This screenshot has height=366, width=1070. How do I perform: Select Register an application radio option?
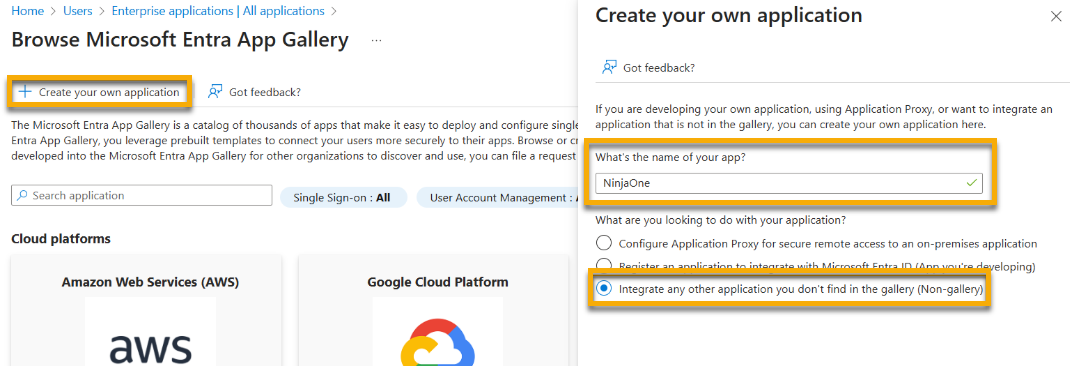pyautogui.click(x=604, y=265)
